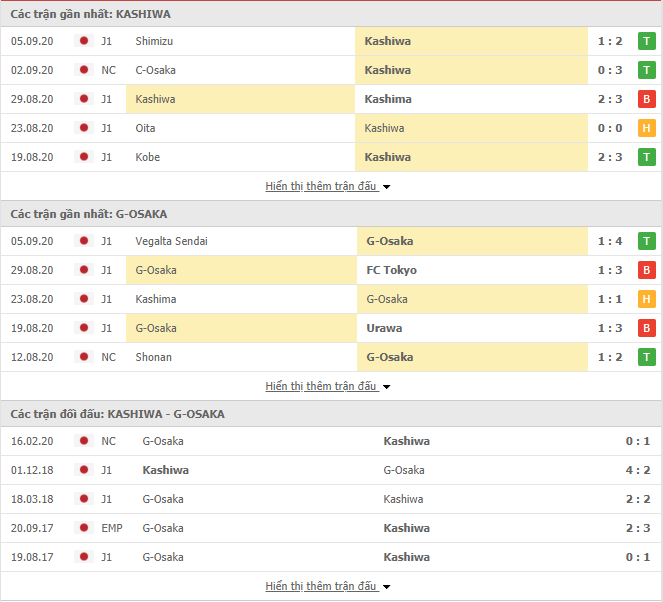Open the C-Osaka team link
Screen dimensions: 663x602
tap(155, 70)
